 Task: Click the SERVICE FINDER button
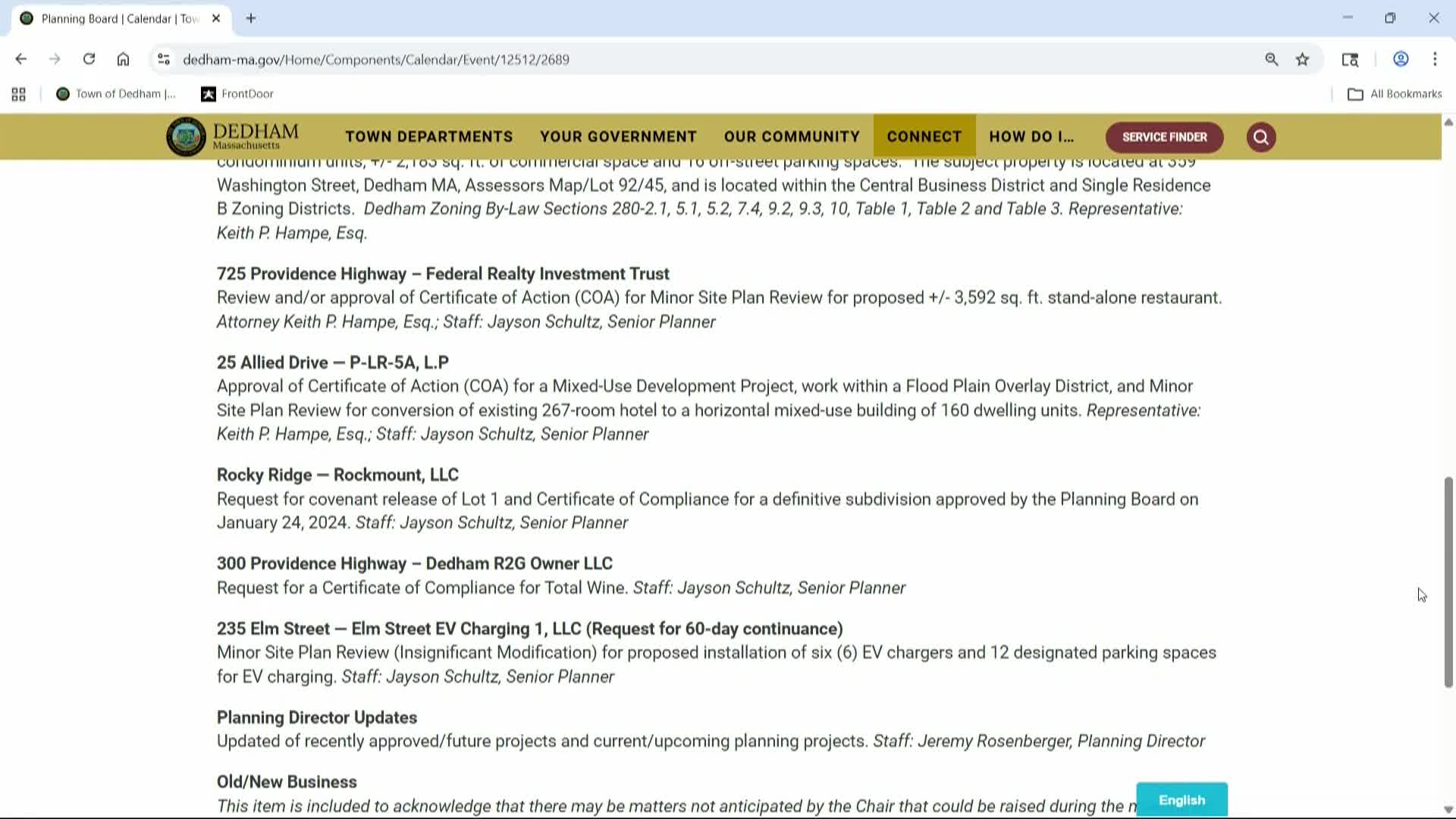coord(1165,136)
